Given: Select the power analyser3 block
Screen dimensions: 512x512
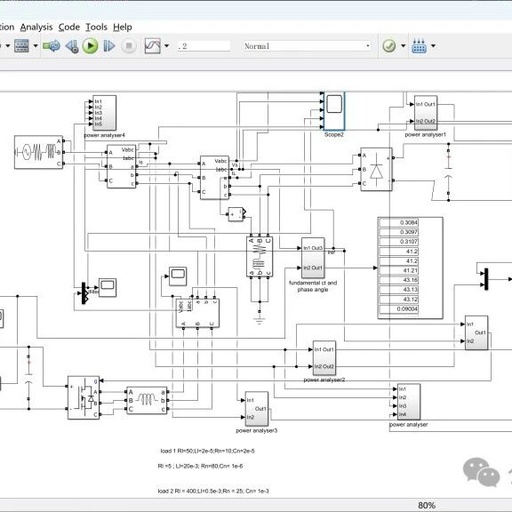Looking at the screenshot, I should [x=256, y=409].
